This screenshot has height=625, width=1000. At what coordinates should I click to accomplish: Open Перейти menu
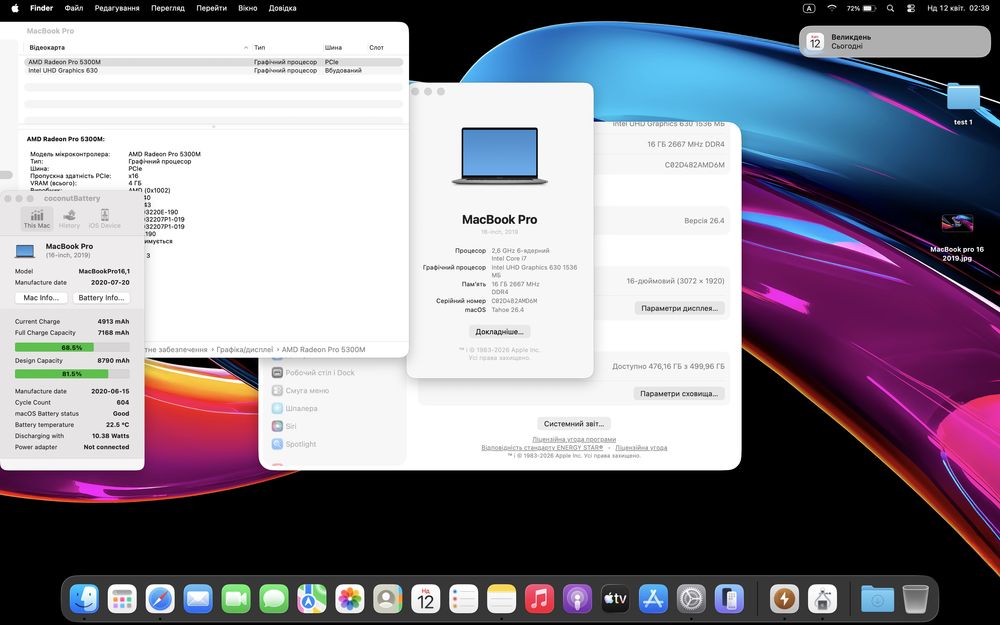click(x=211, y=8)
